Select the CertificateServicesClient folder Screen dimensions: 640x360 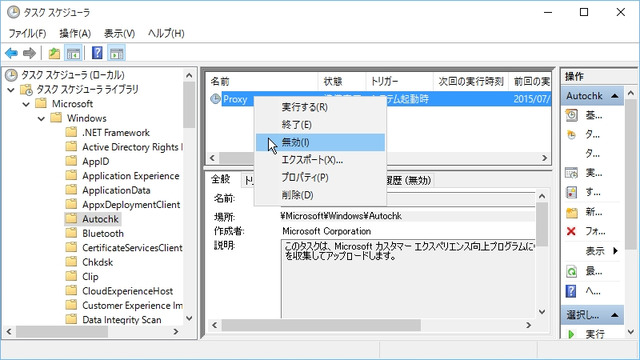[x=132, y=248]
